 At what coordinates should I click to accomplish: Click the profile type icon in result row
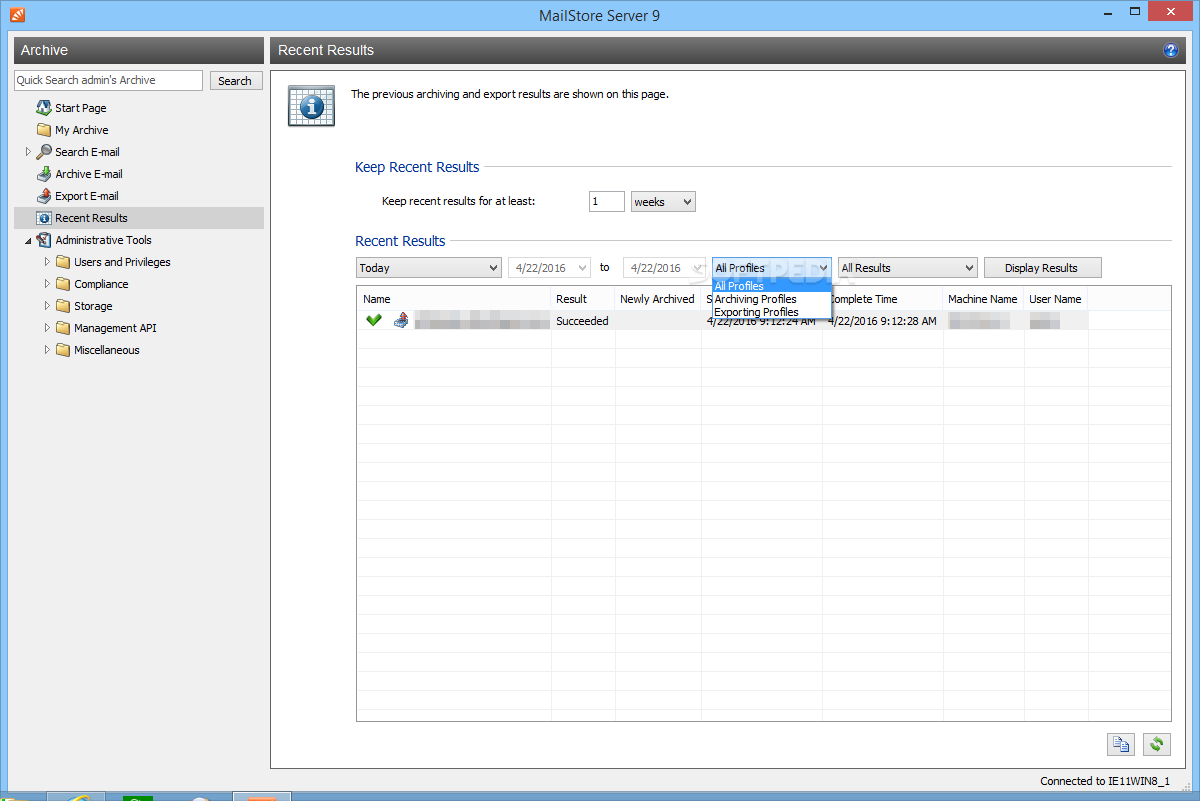401,320
